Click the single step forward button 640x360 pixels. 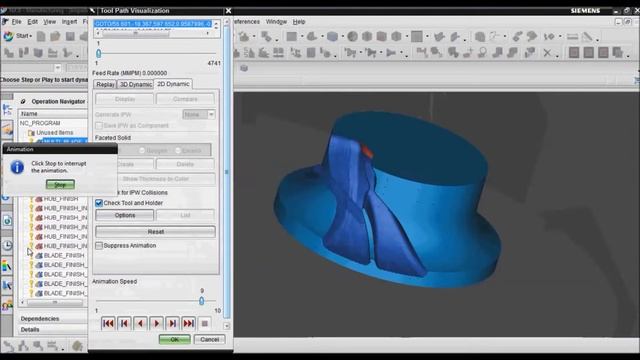point(172,324)
